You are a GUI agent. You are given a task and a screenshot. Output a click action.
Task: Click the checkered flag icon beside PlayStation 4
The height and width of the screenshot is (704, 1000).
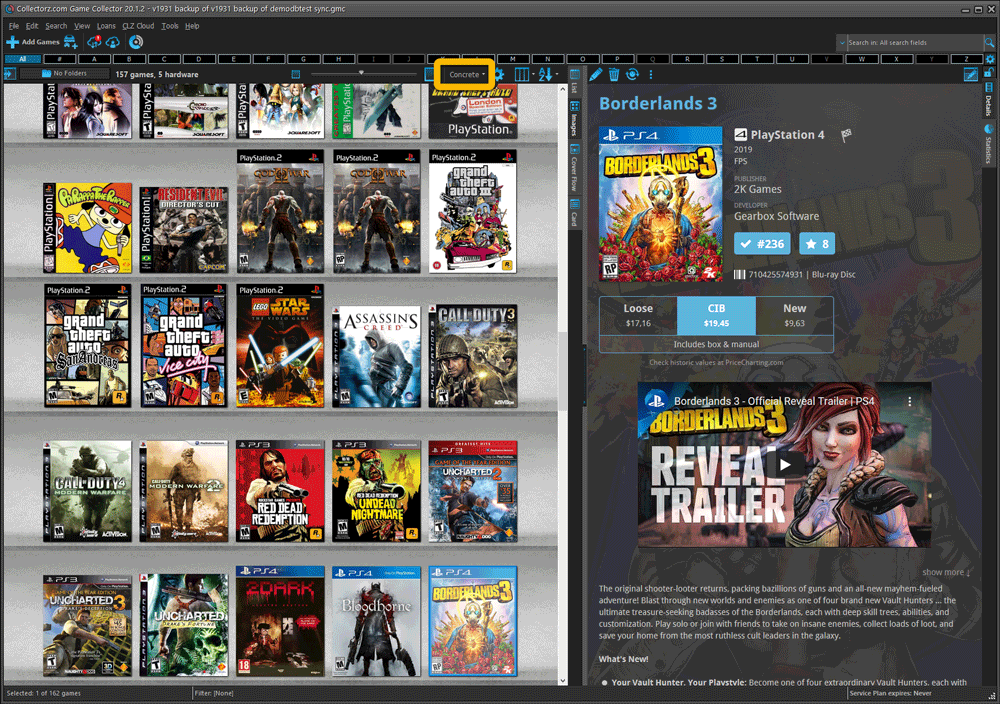click(x=846, y=135)
